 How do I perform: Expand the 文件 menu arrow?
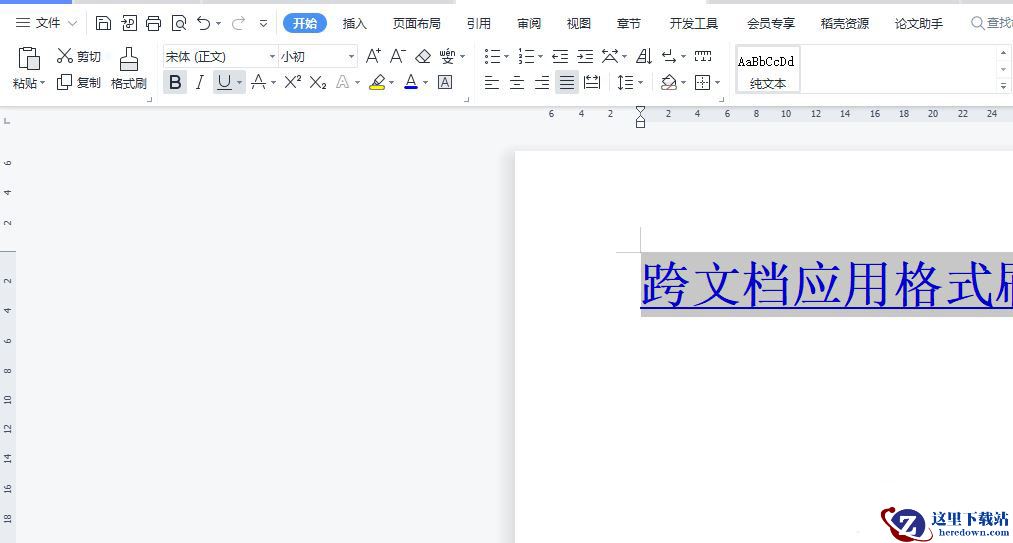pos(72,23)
